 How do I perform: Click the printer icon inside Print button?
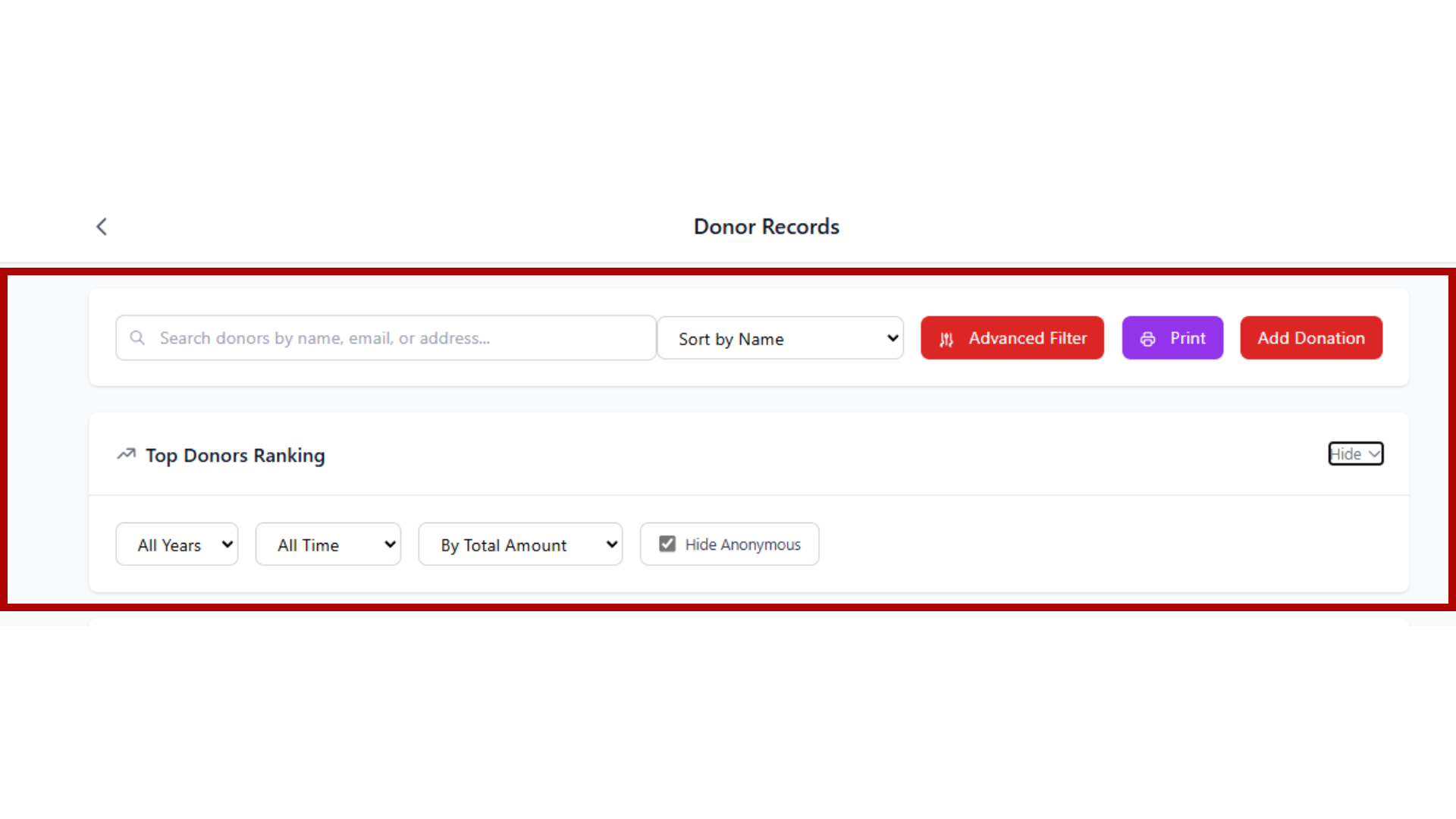(1147, 339)
